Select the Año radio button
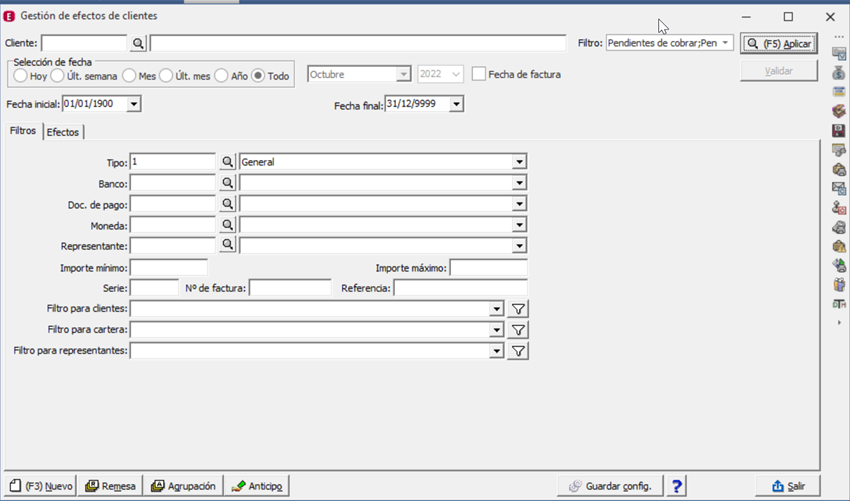Viewport: 850px width, 501px height. [x=221, y=76]
